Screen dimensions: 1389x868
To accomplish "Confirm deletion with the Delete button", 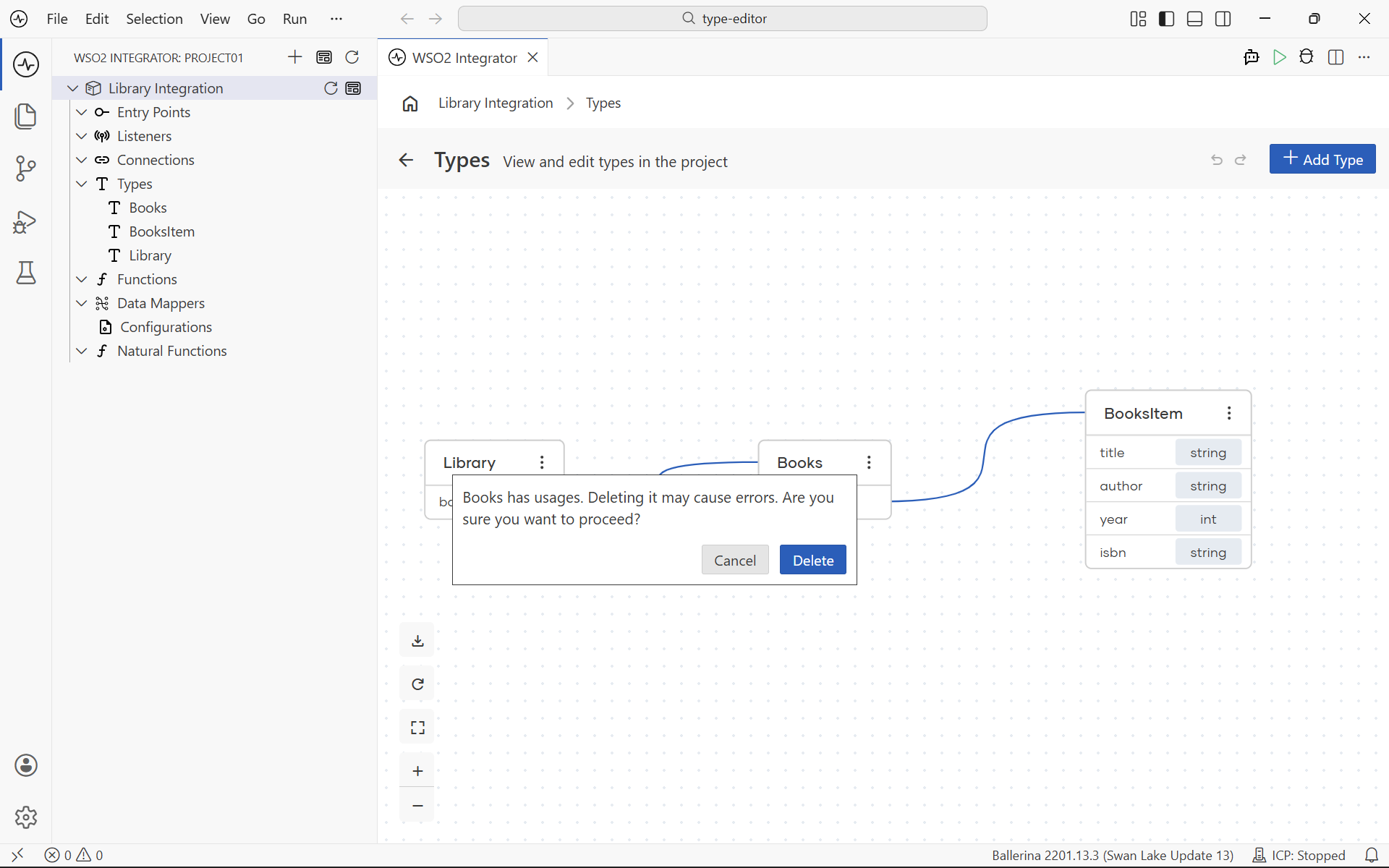I will (x=813, y=560).
